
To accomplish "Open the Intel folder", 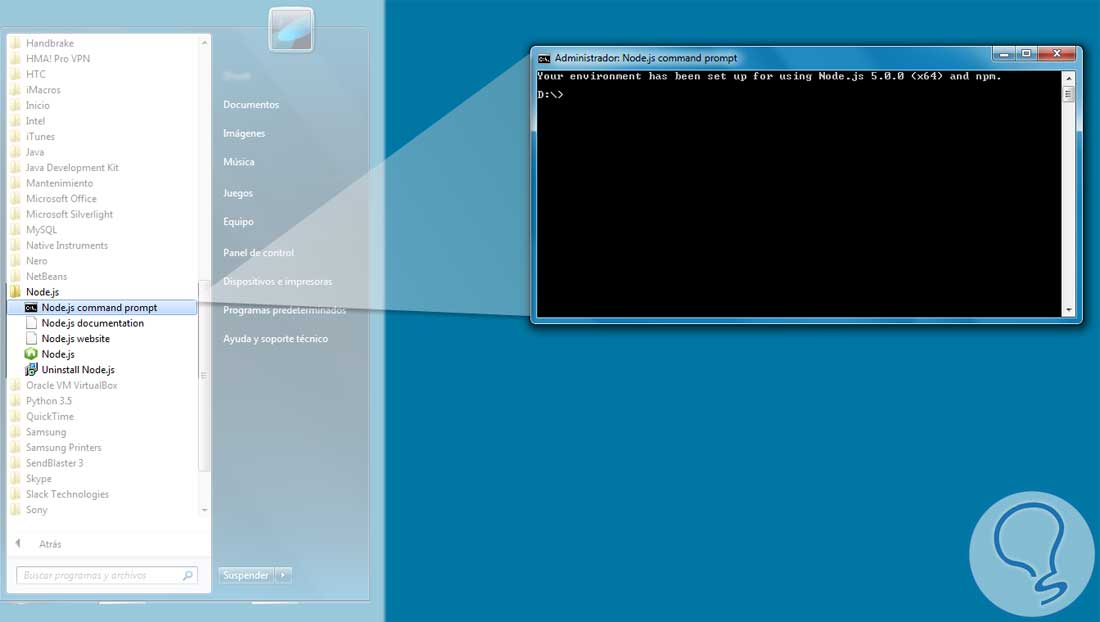I will pyautogui.click(x=35, y=121).
